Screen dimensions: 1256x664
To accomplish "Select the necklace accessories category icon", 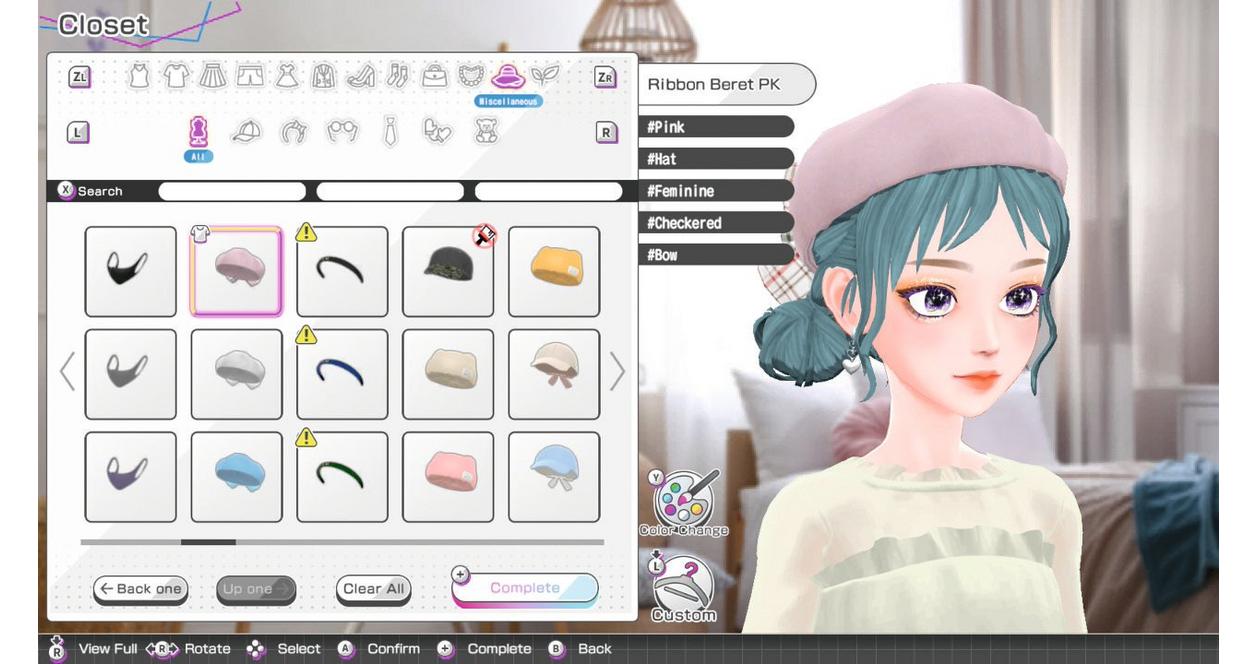I will coord(471,76).
